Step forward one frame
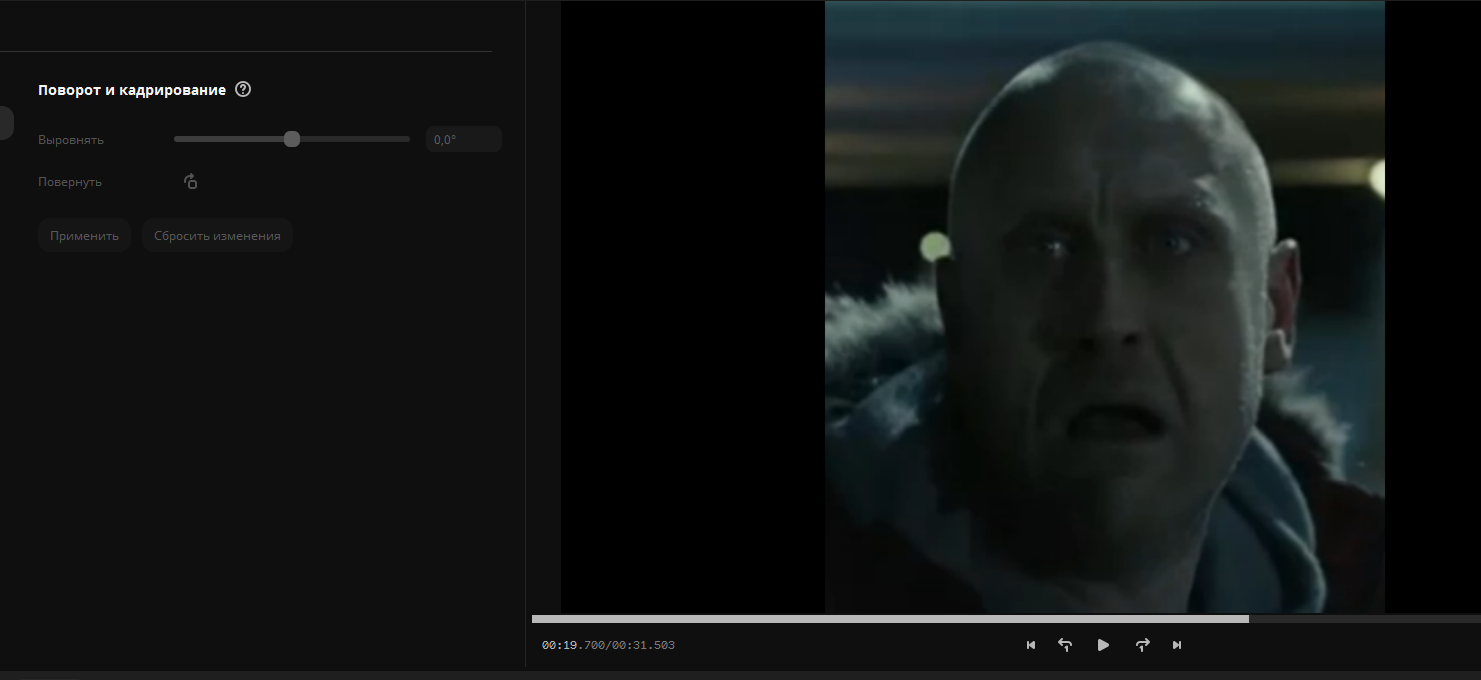 pos(1142,645)
